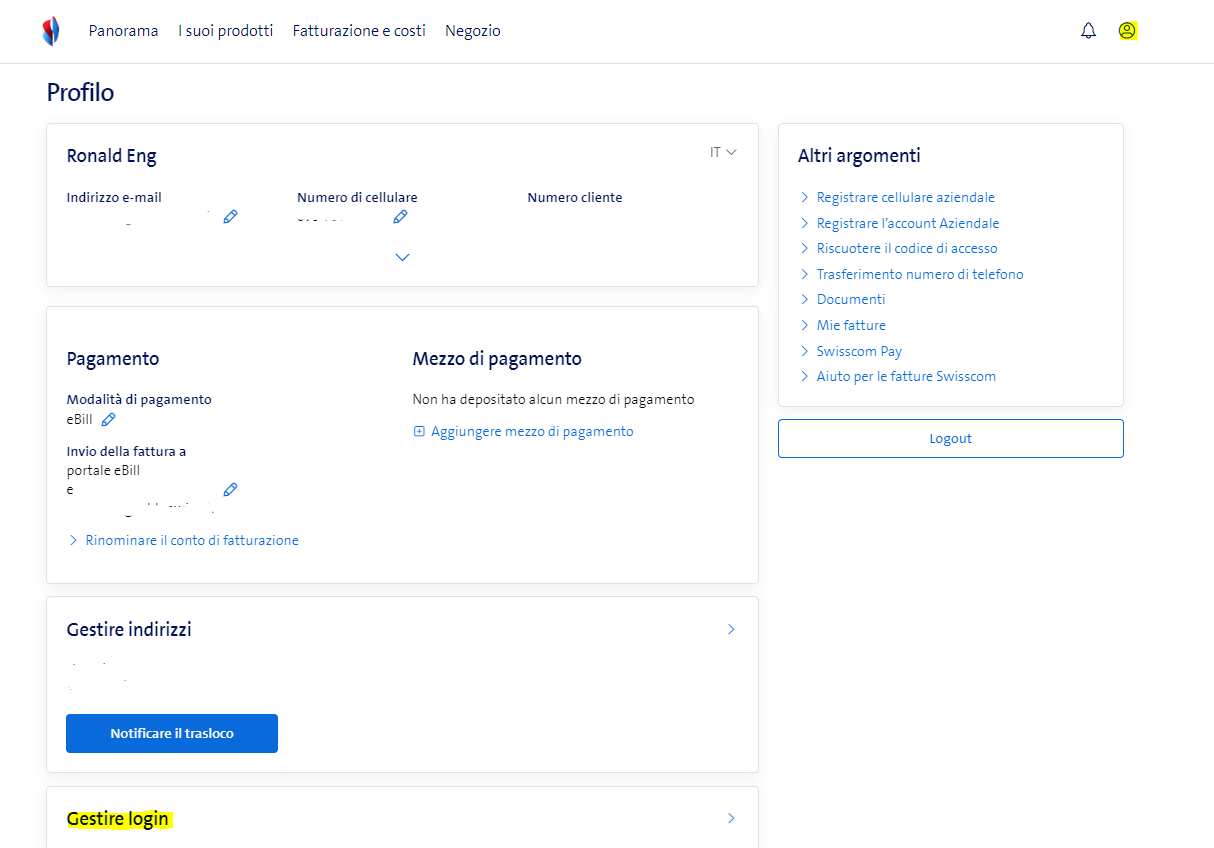This screenshot has height=848, width=1214.
Task: Edit the e-mail address pencil icon
Action: (230, 216)
